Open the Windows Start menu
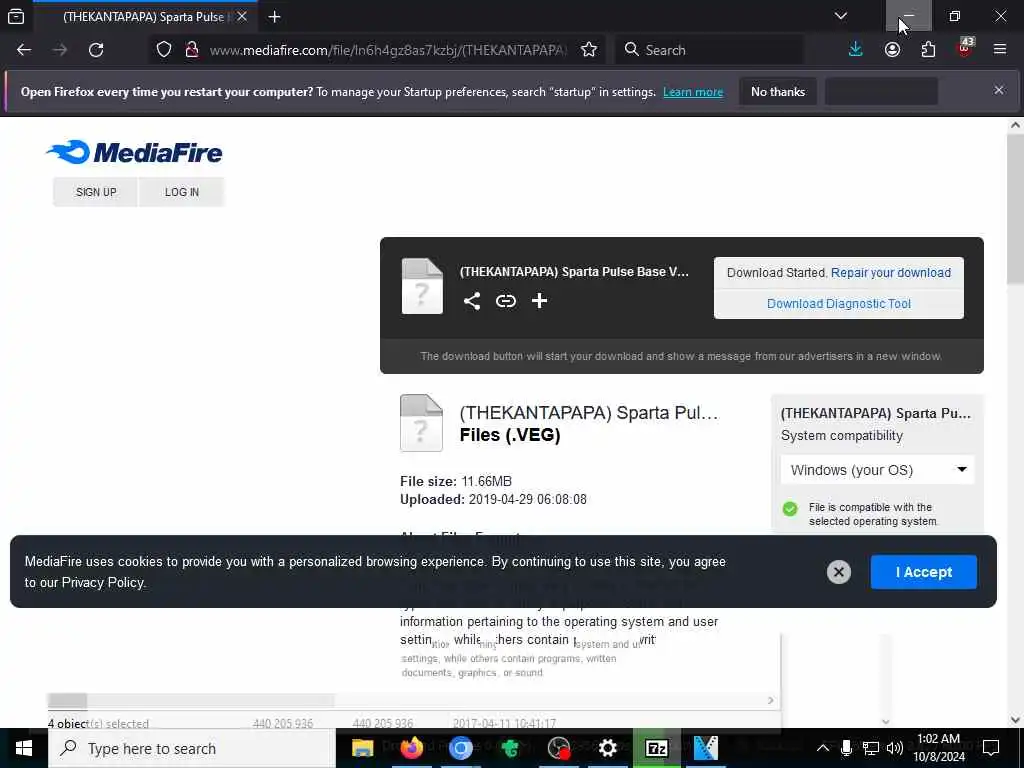The width and height of the screenshot is (1024, 768). tap(24, 748)
